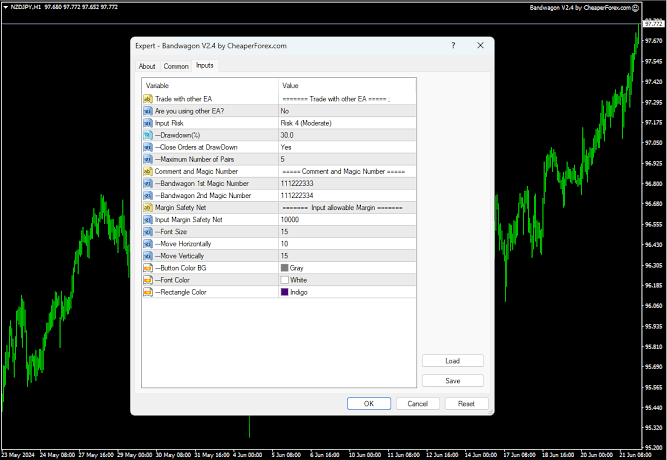Click the icon beside Input Risk
Viewport: 667px width, 460px height.
pyautogui.click(x=148, y=123)
